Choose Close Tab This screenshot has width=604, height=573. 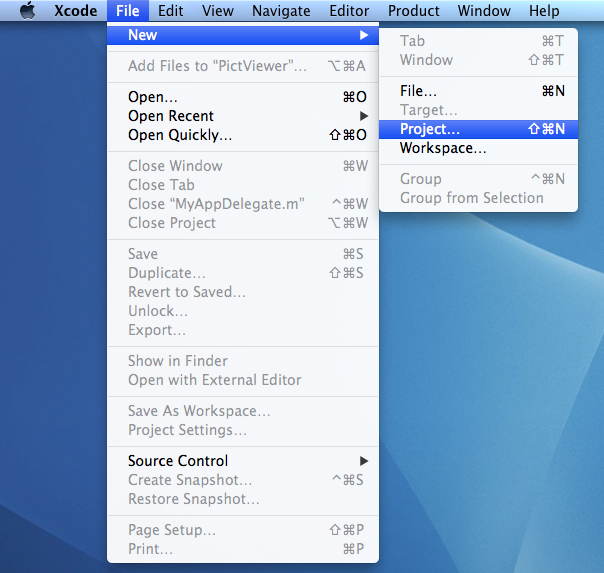[243, 185]
